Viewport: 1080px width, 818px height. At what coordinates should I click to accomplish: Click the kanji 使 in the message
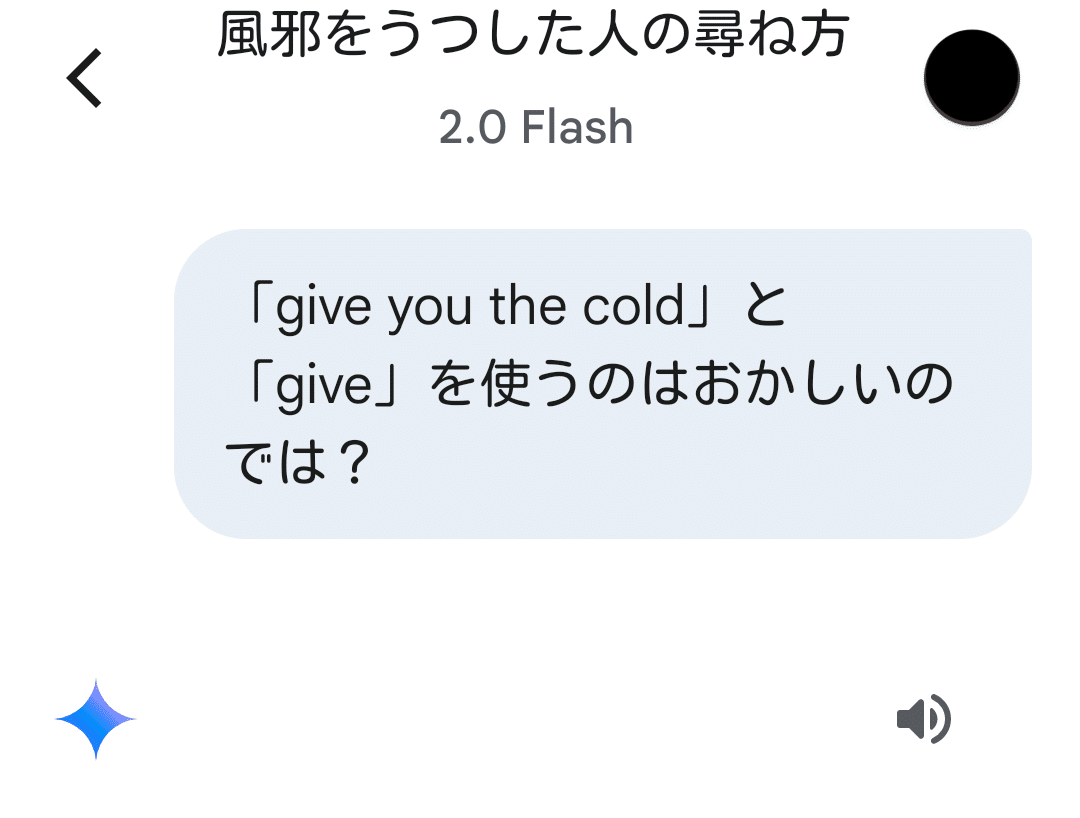coord(507,384)
